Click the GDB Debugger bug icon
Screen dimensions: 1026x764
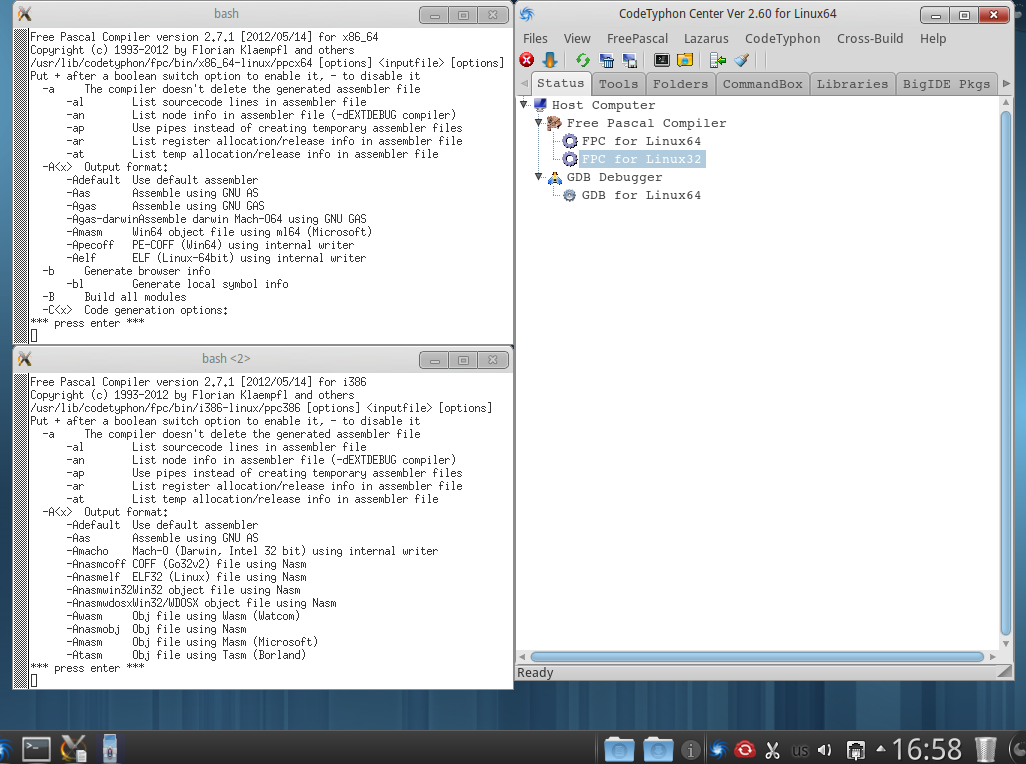555,177
